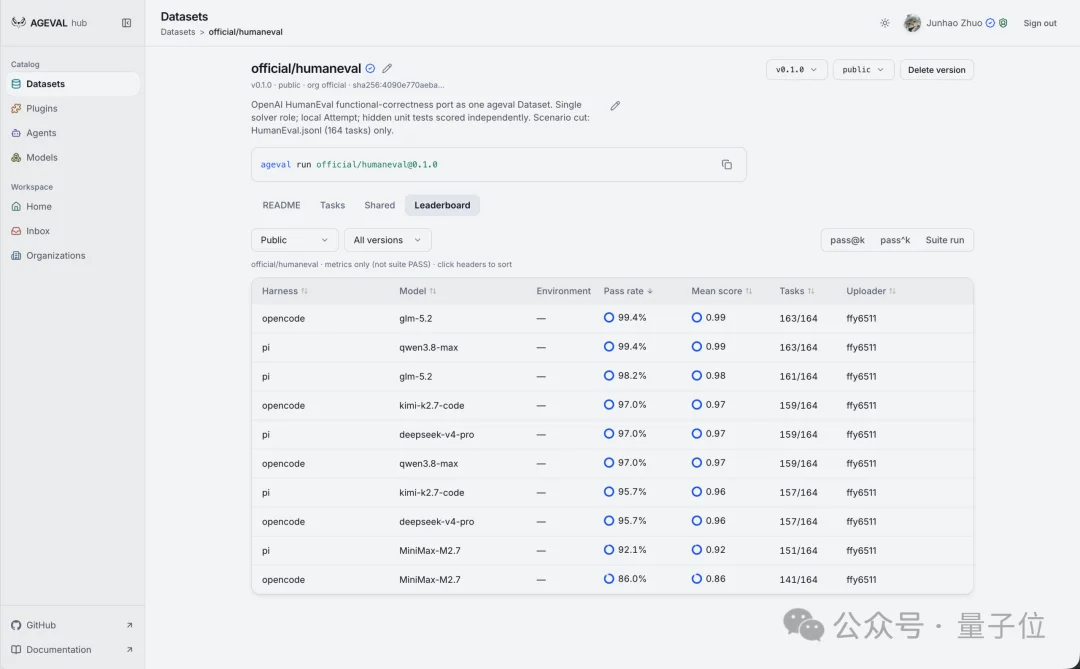The height and width of the screenshot is (669, 1080).
Task: Sort the table by Harness column
Action: click(x=284, y=291)
